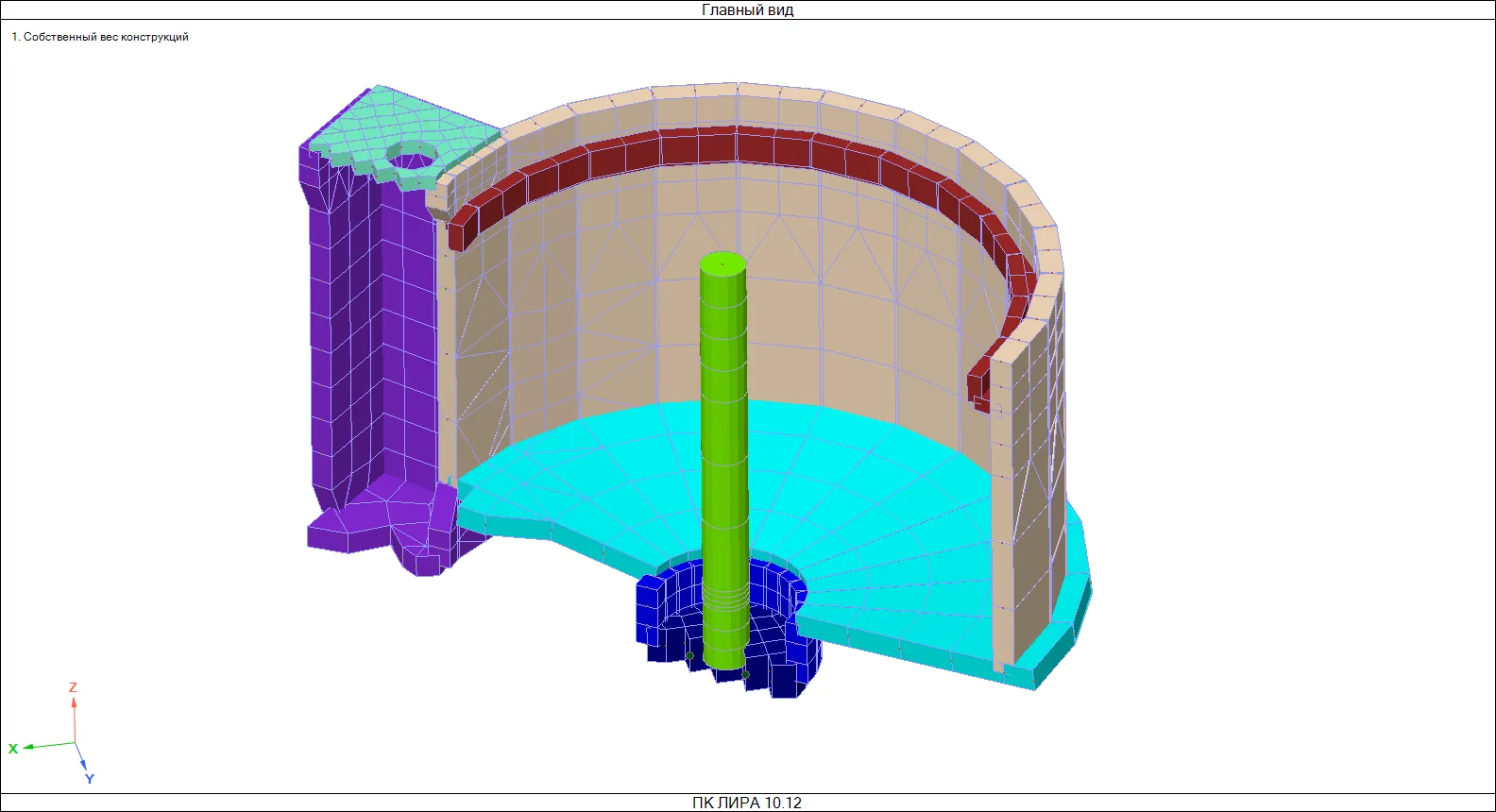Click the "ПК ЛИРА 10.12" footer text
This screenshot has height=812, width=1496.
746,803
